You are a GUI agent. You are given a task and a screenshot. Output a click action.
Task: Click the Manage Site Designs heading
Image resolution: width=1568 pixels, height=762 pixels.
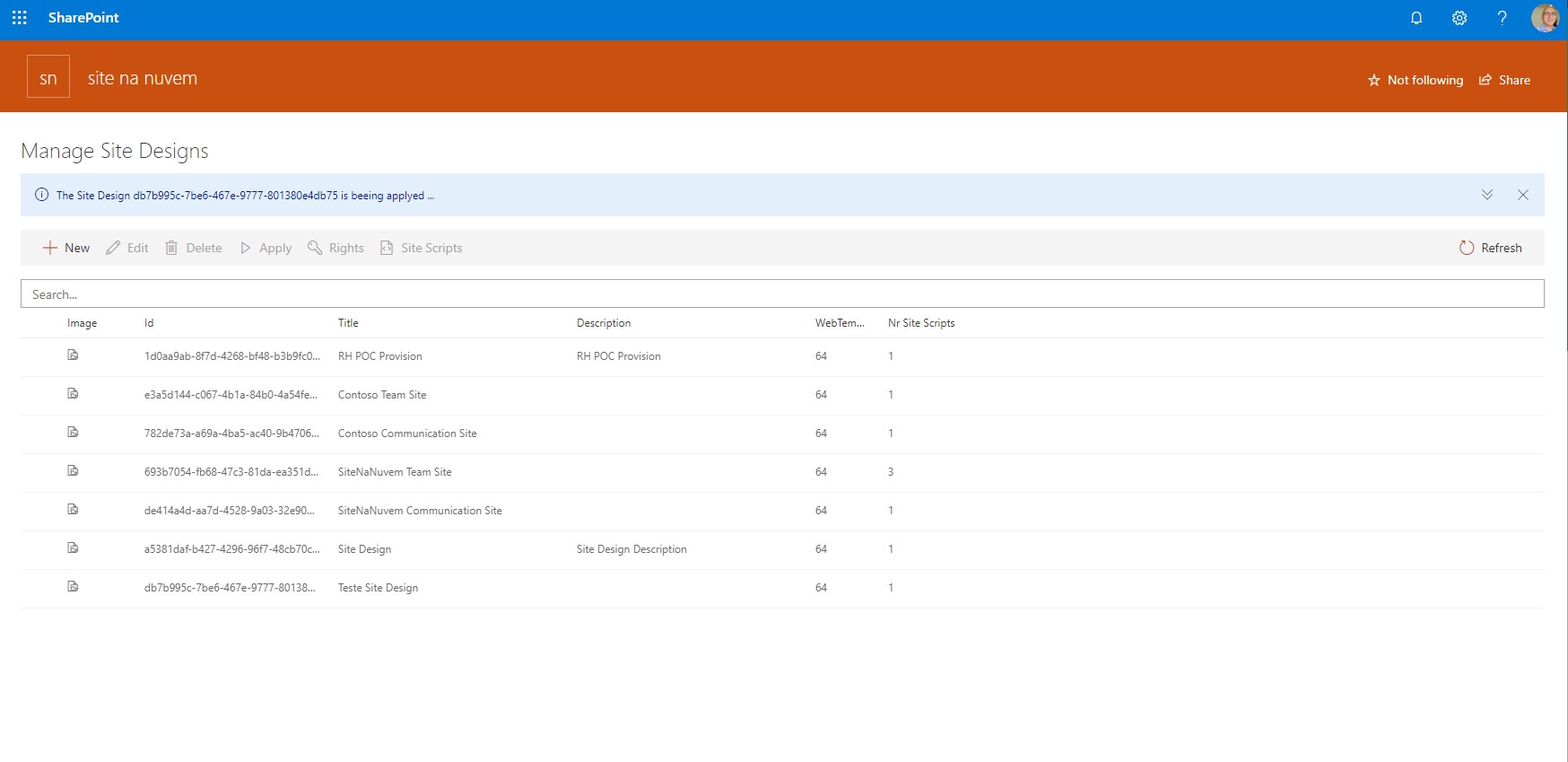115,151
